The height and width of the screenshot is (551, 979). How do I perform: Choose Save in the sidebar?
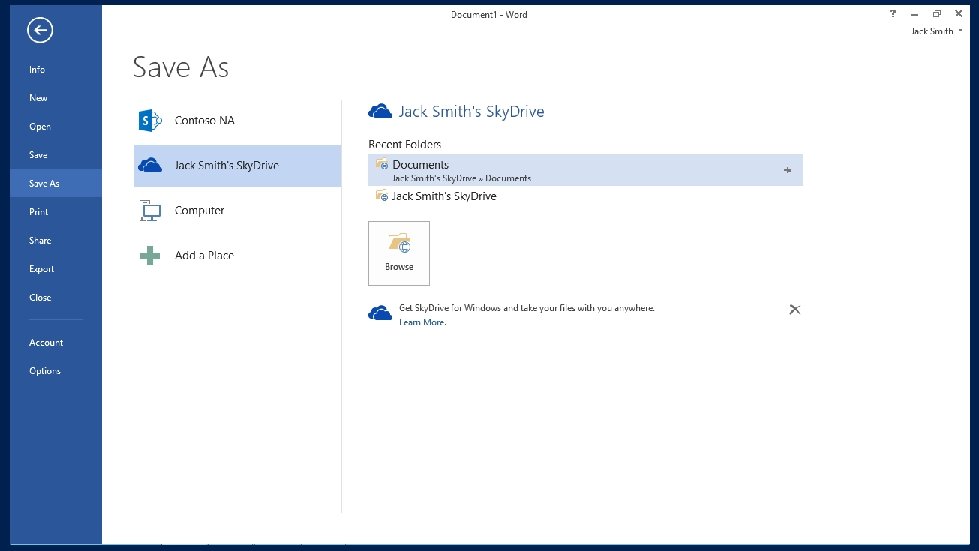38,155
